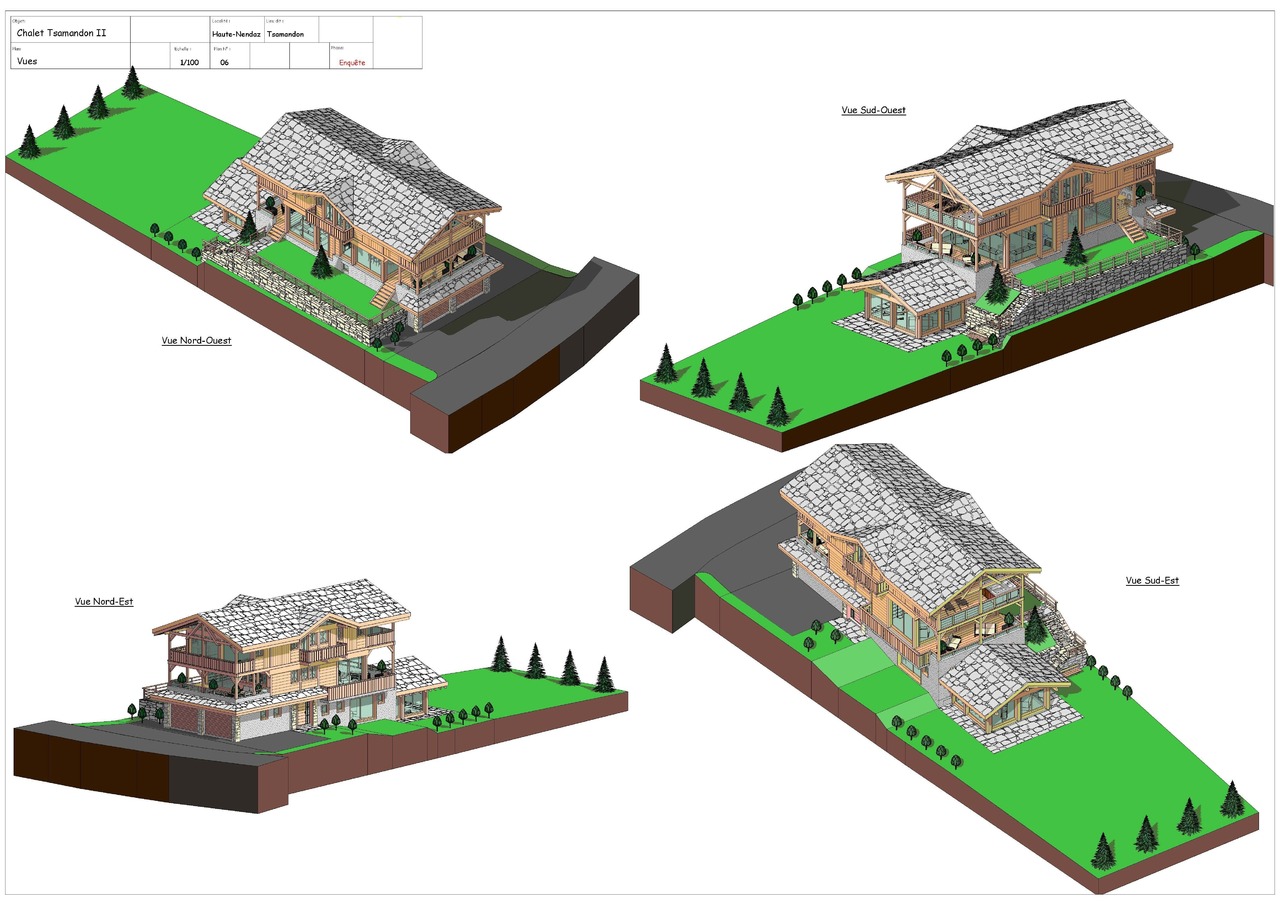Click the 'Haute-Nendaz' locality cell
The width and height of the screenshot is (1280, 905).
pyautogui.click(x=236, y=34)
